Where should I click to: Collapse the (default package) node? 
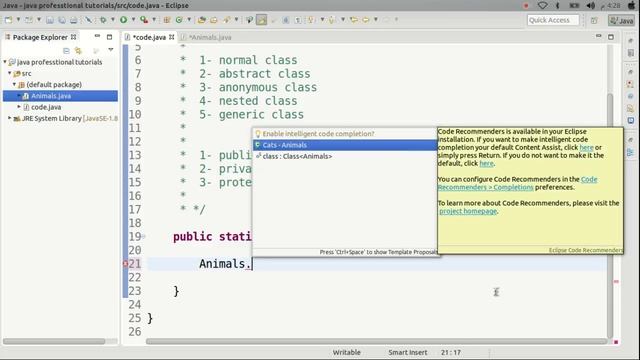point(14,84)
